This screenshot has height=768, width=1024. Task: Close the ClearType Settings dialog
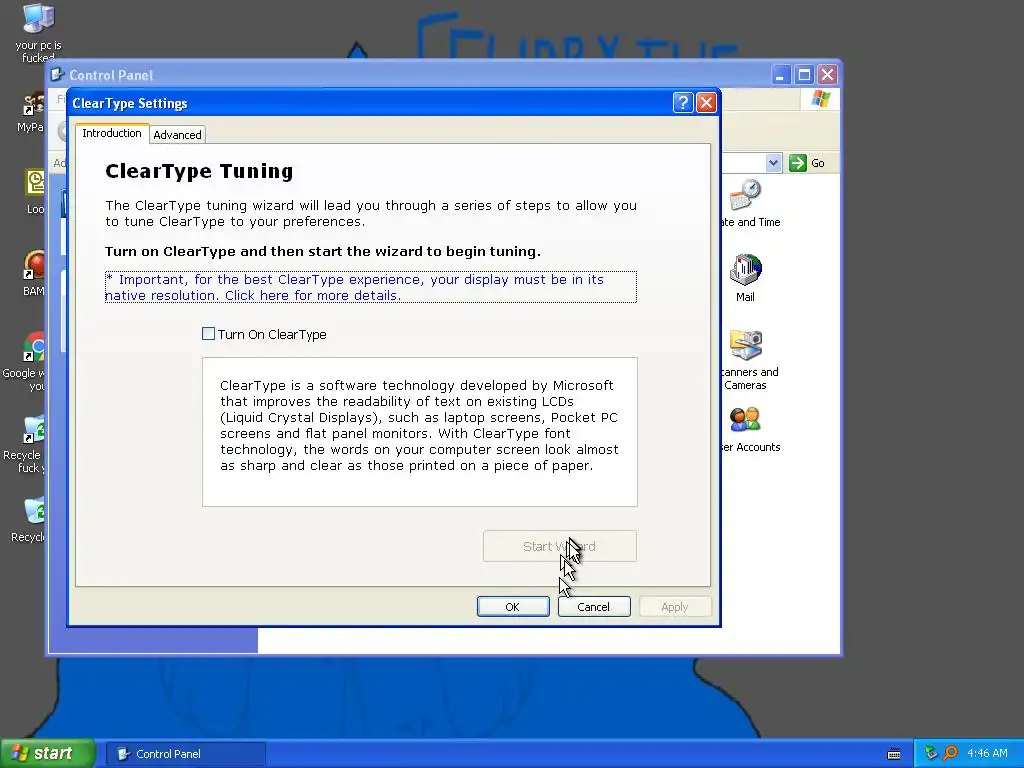[x=706, y=103]
